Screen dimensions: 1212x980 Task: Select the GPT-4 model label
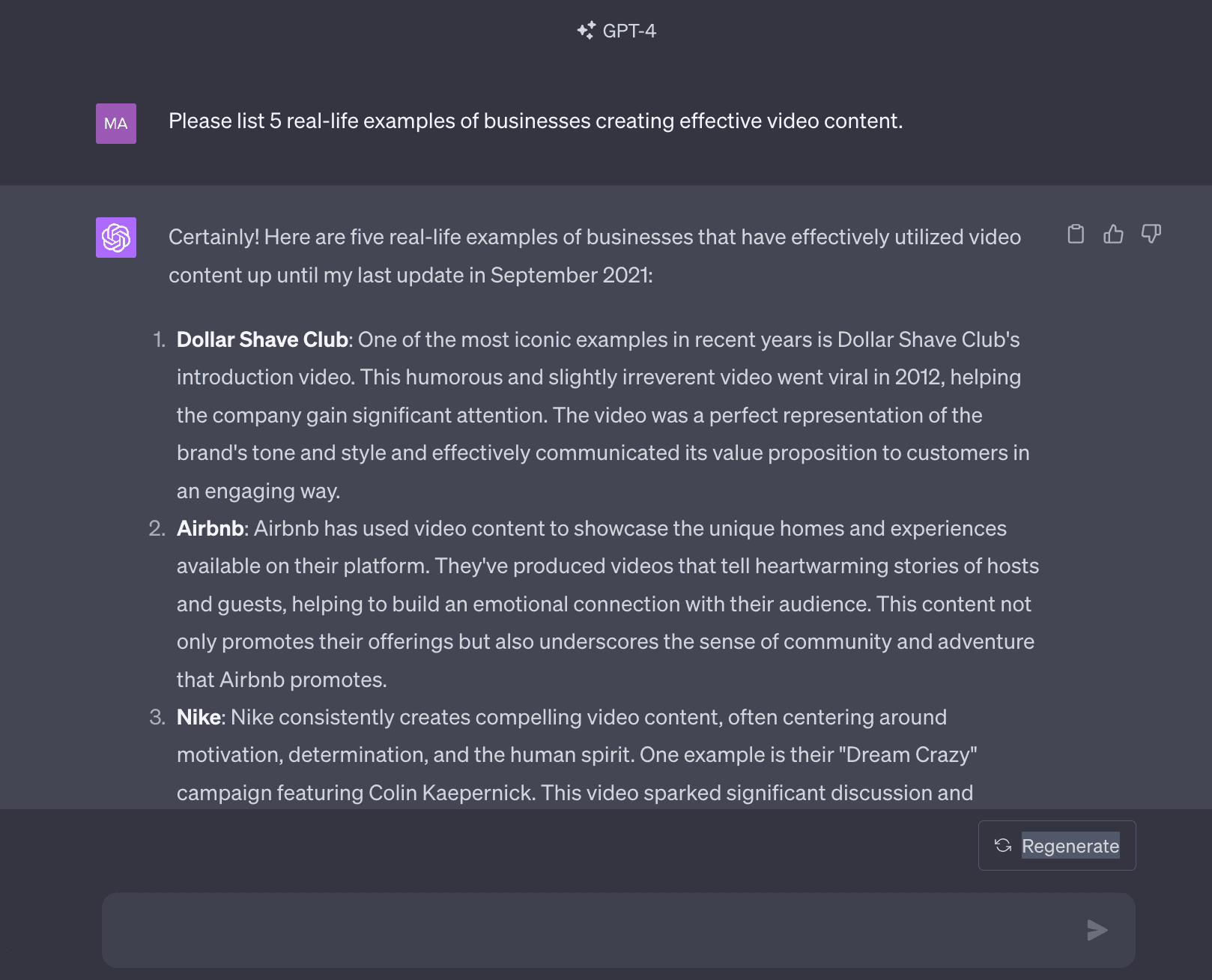pos(629,31)
